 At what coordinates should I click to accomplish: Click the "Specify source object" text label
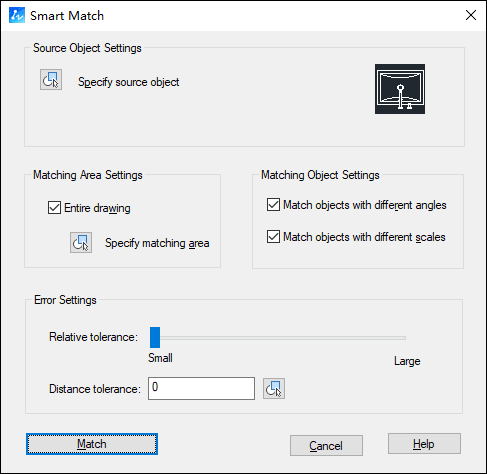(128, 82)
